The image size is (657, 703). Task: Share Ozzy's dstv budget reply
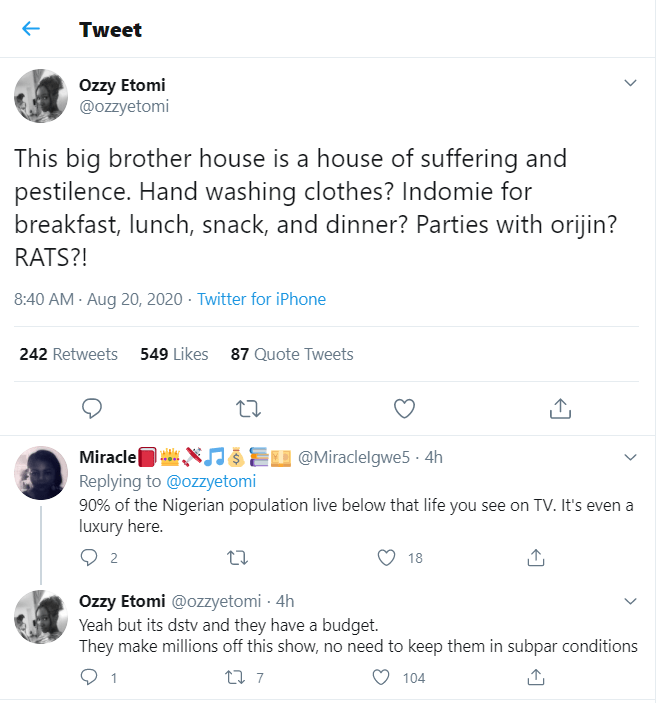coord(536,678)
